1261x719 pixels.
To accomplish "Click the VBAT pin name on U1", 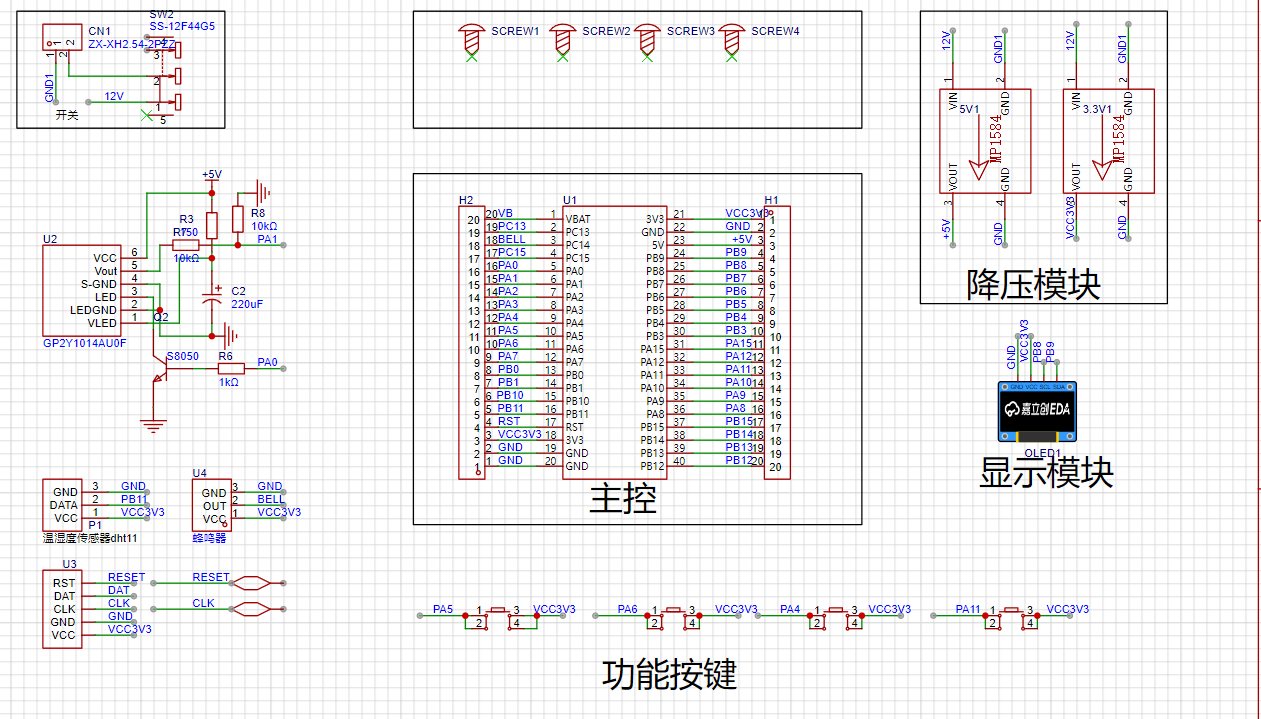I will (x=578, y=219).
